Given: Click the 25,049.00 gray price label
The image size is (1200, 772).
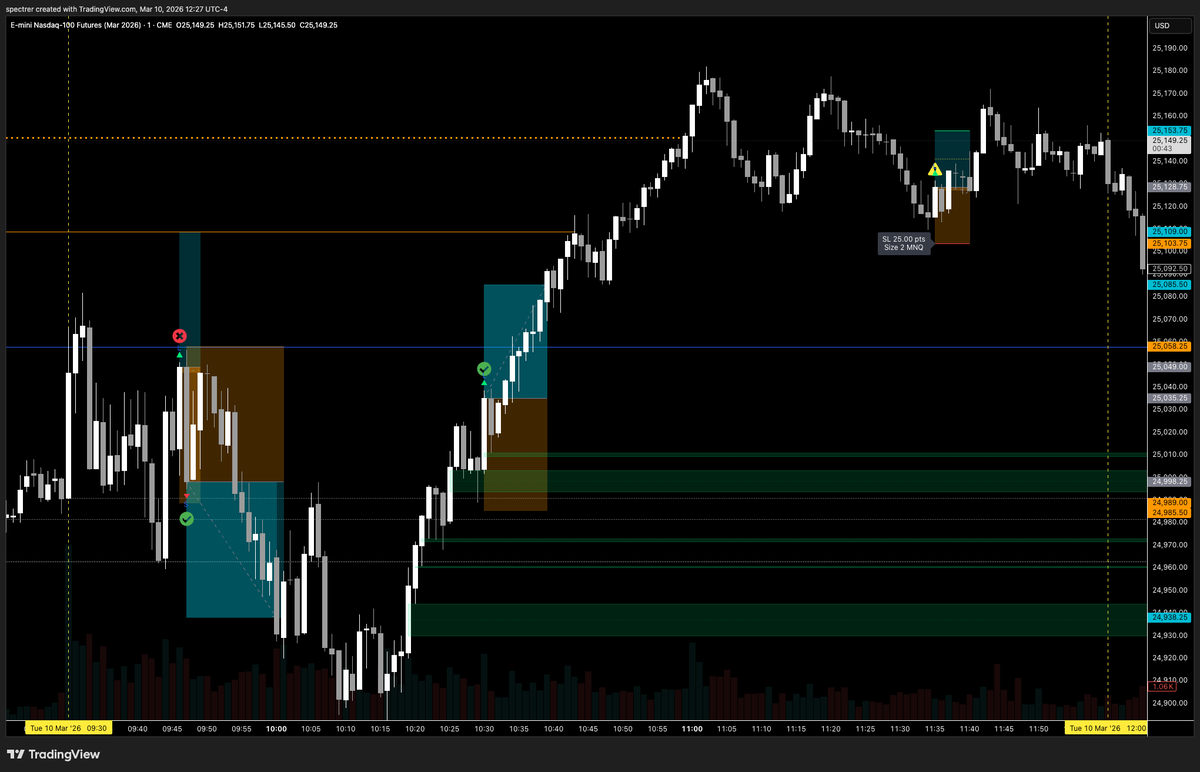Looking at the screenshot, I should (1169, 367).
